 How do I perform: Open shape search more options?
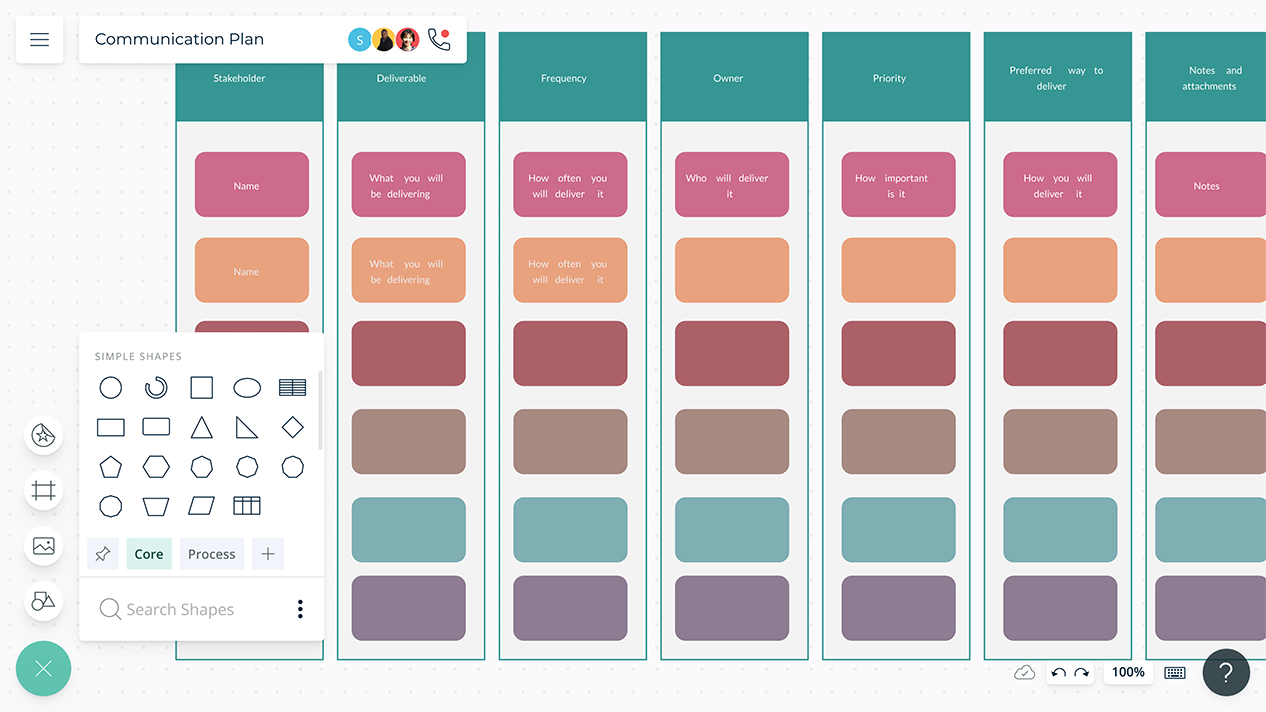tap(300, 609)
